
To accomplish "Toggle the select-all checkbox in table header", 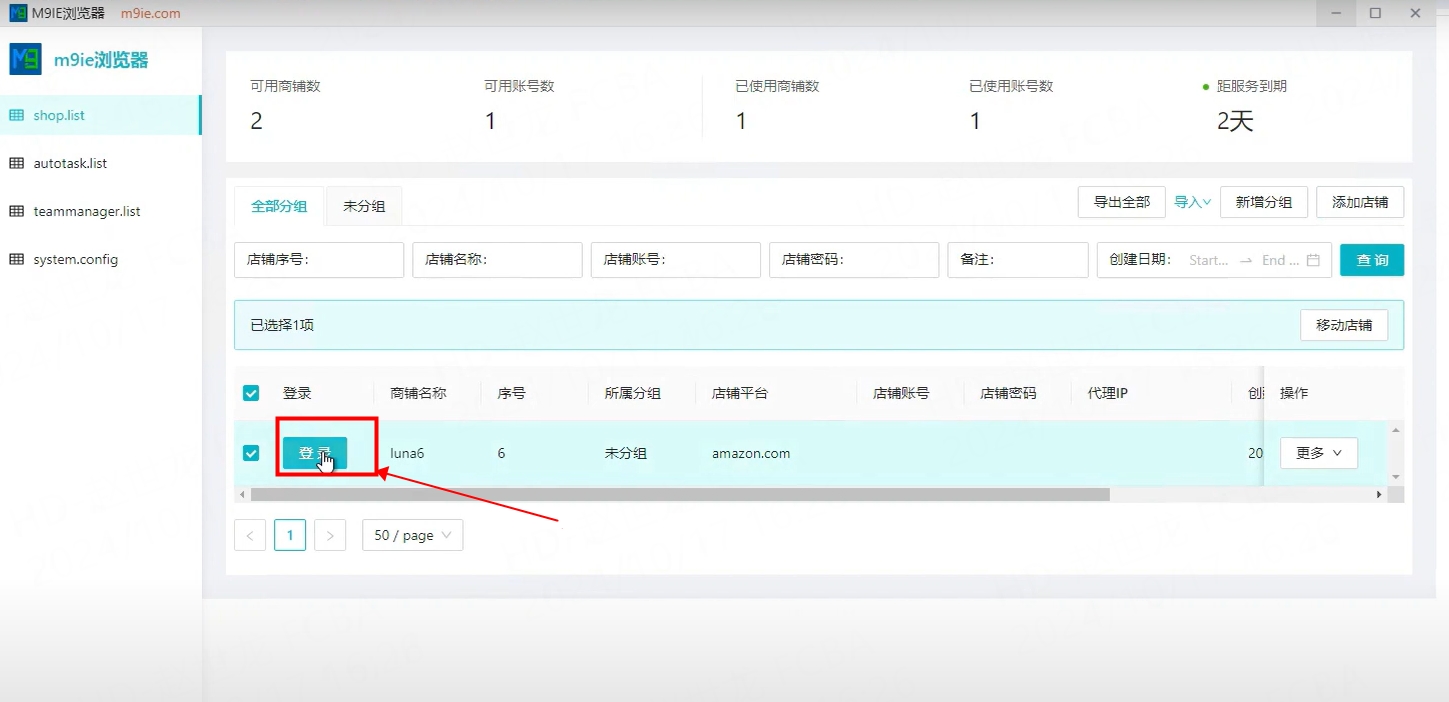I will click(x=251, y=393).
